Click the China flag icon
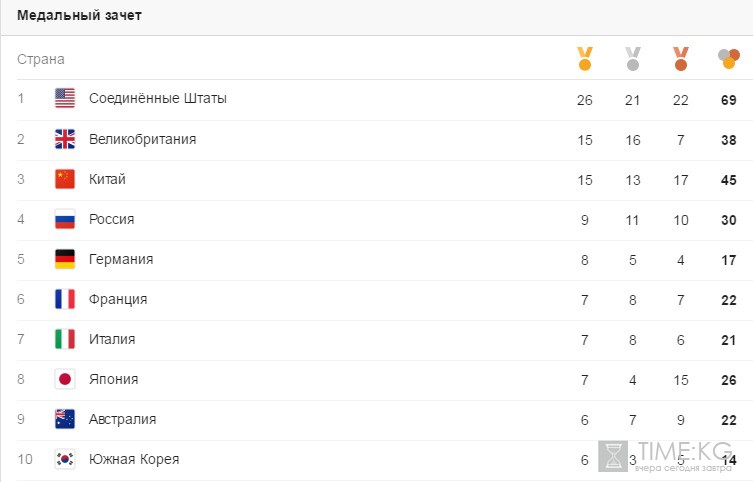The image size is (753, 482). click(x=65, y=179)
